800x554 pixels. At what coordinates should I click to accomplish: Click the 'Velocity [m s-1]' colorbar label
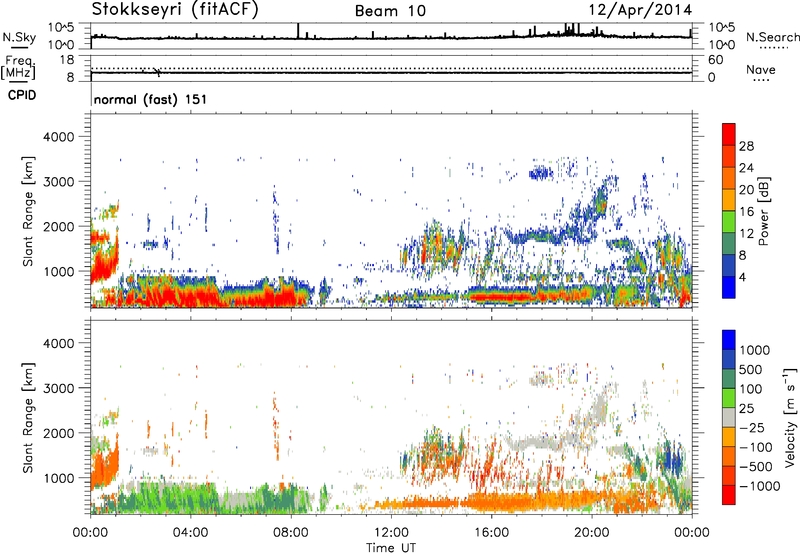tap(790, 417)
